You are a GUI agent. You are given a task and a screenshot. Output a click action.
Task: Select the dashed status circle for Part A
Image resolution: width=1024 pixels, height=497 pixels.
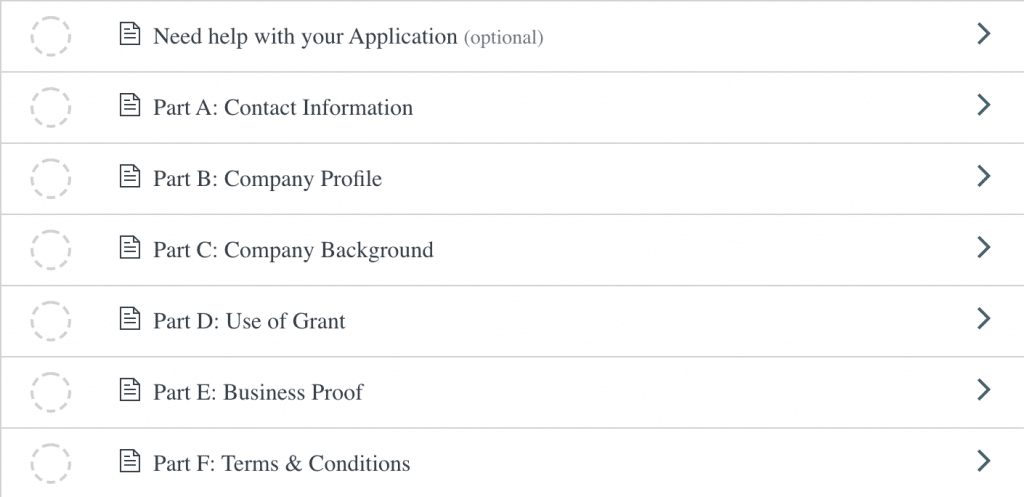click(x=50, y=107)
